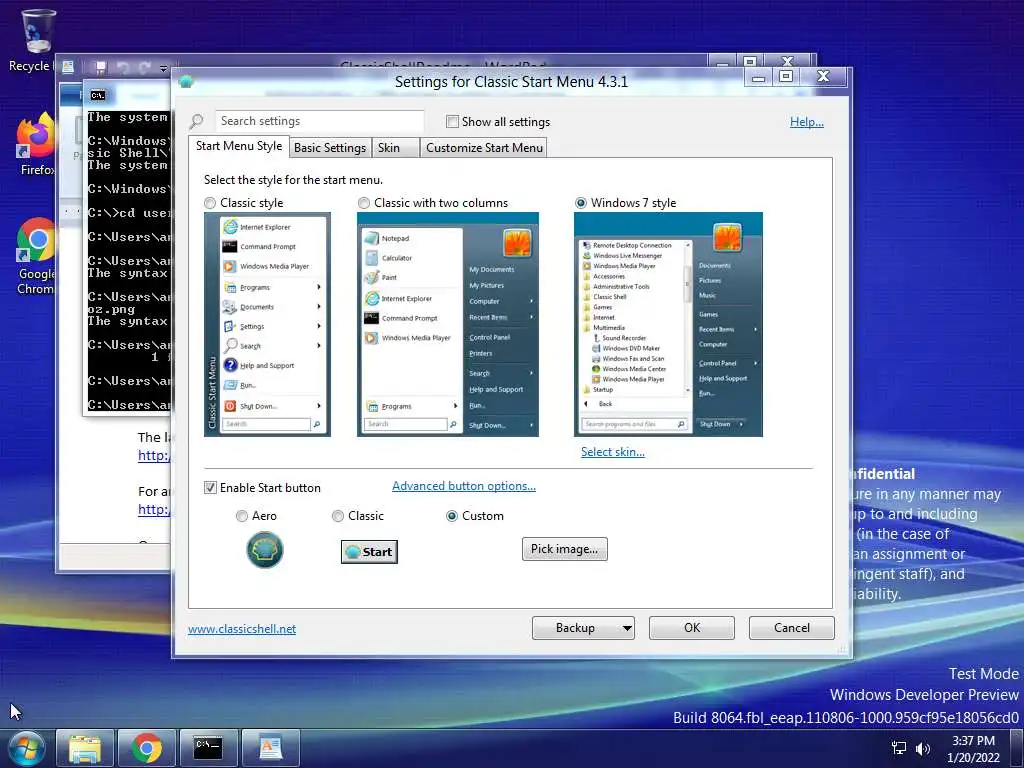Click the Classic Shell icon in title bar
Image resolution: width=1024 pixels, height=768 pixels.
click(x=186, y=82)
